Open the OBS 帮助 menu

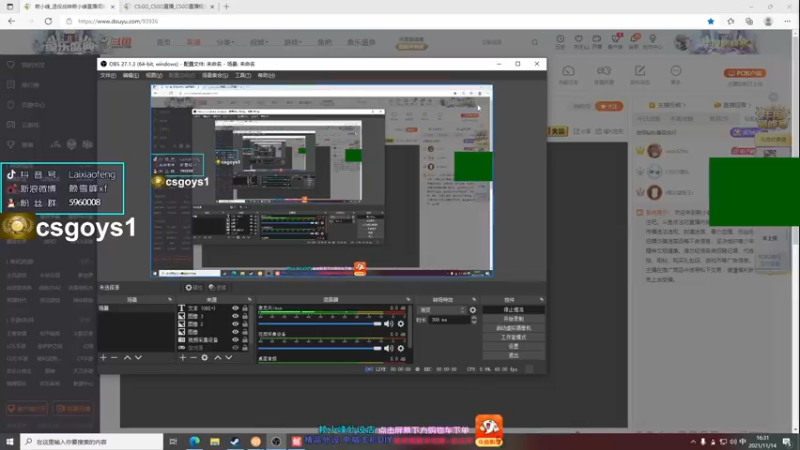pos(266,75)
